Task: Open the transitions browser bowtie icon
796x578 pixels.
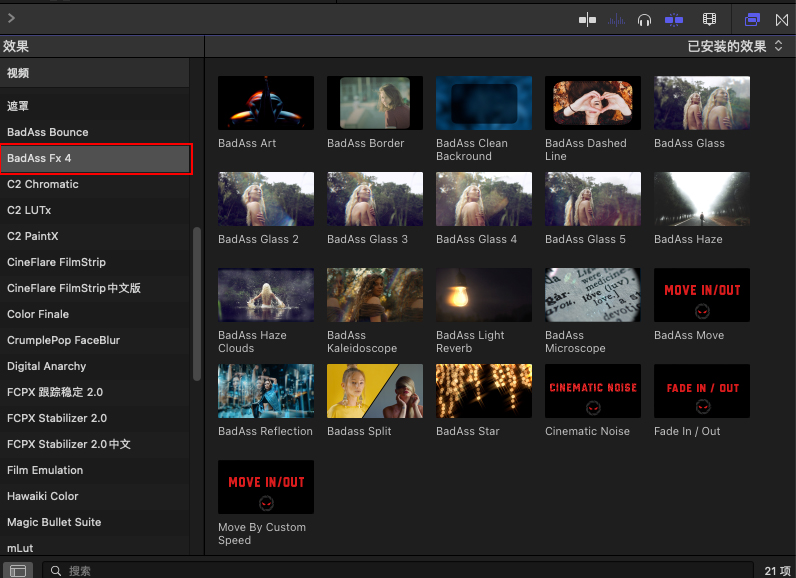Action: point(782,20)
